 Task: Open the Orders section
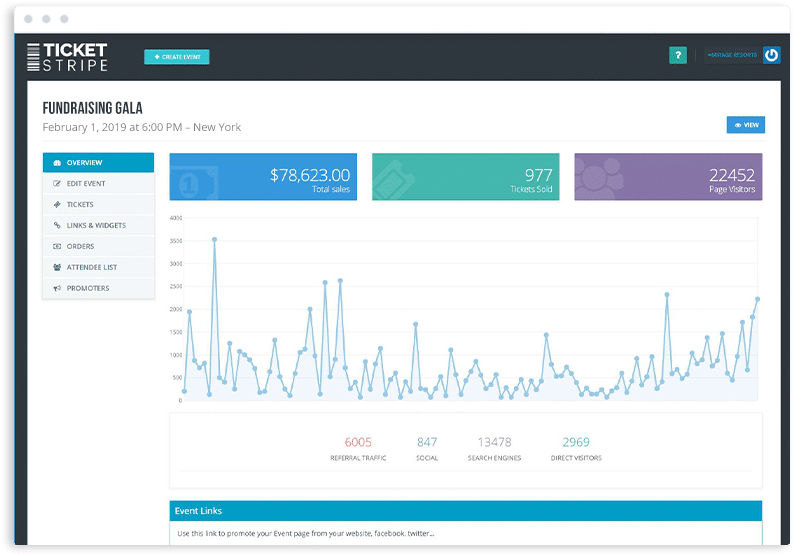pyautogui.click(x=98, y=246)
